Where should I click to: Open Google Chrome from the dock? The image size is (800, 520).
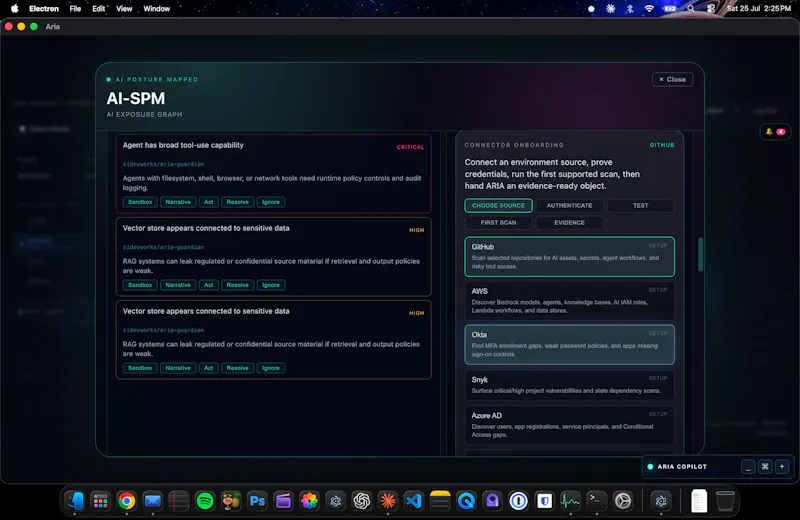127,501
